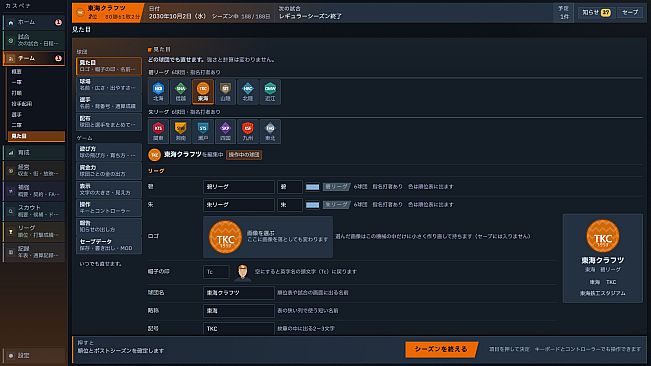The image size is (651, 366).
Task: Select the 近江 team icon
Action: [270, 92]
